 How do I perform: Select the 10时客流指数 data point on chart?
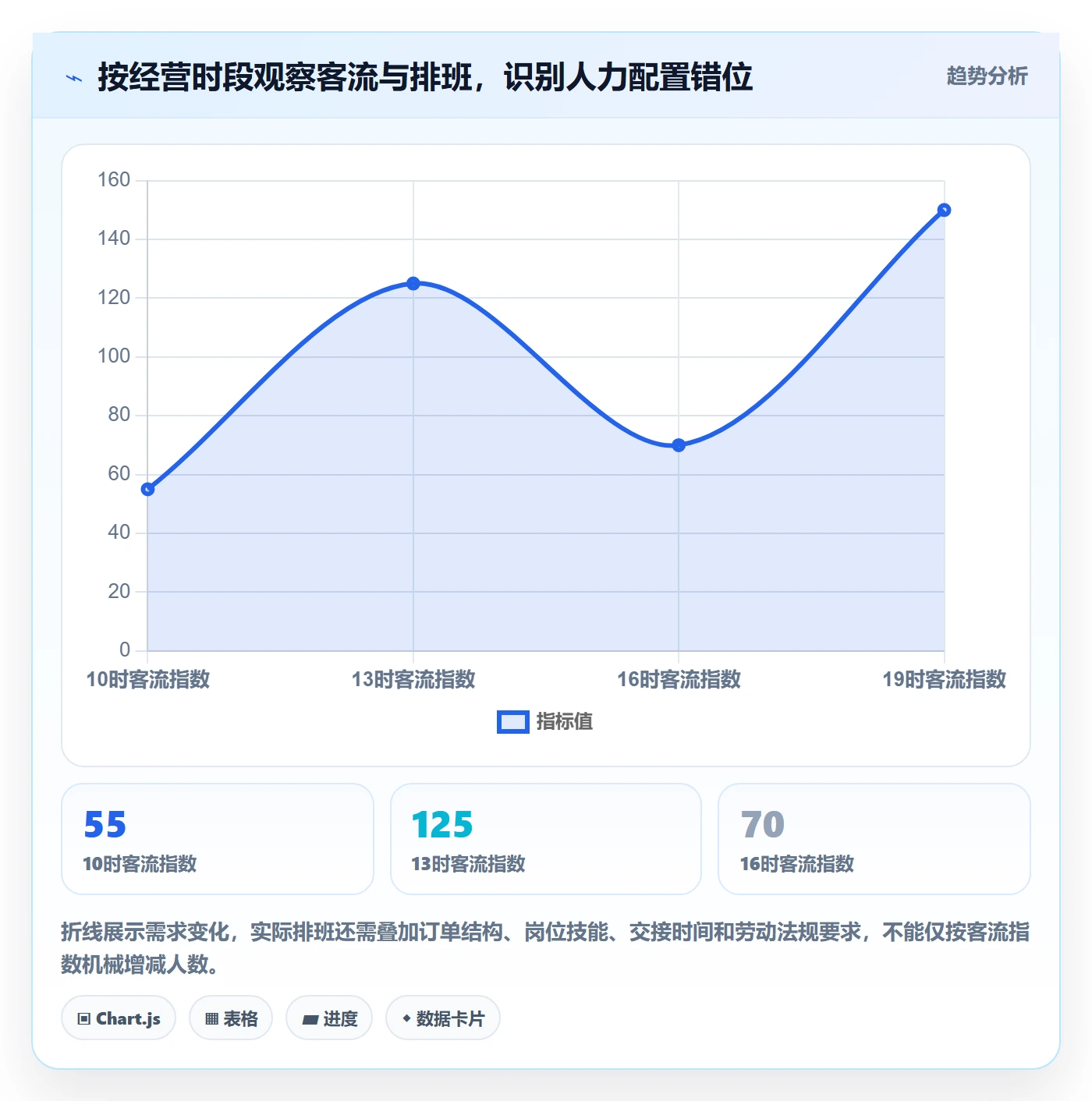tap(147, 489)
